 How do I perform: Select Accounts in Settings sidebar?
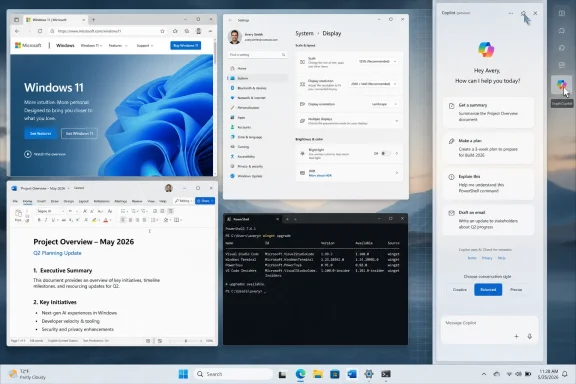pos(257,127)
